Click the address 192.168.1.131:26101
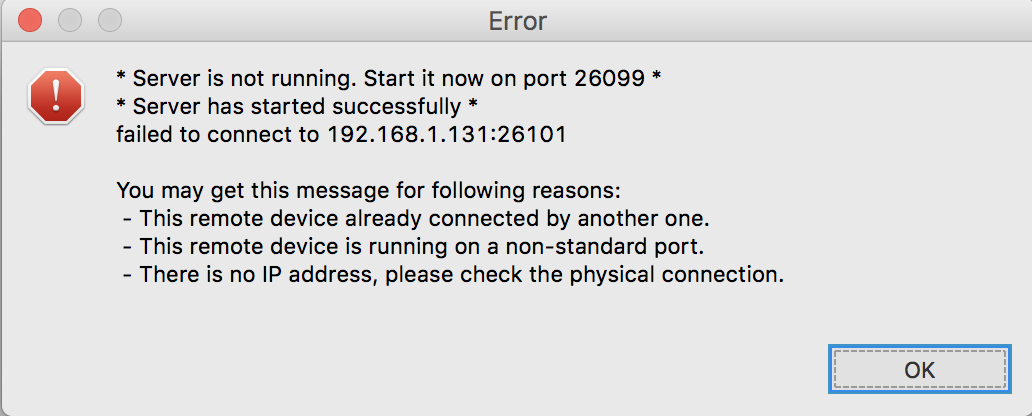Viewport: 1032px width, 416px height. [446, 134]
